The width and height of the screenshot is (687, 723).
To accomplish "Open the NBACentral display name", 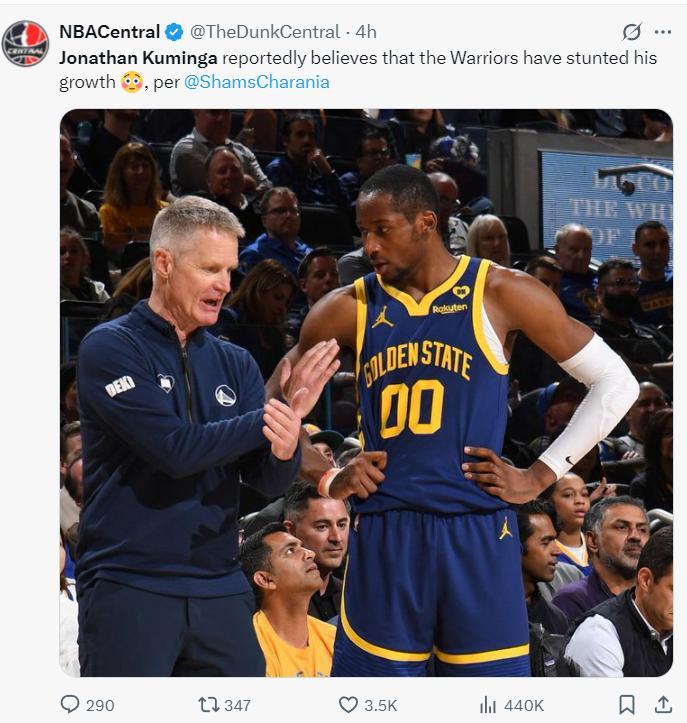I will point(110,32).
